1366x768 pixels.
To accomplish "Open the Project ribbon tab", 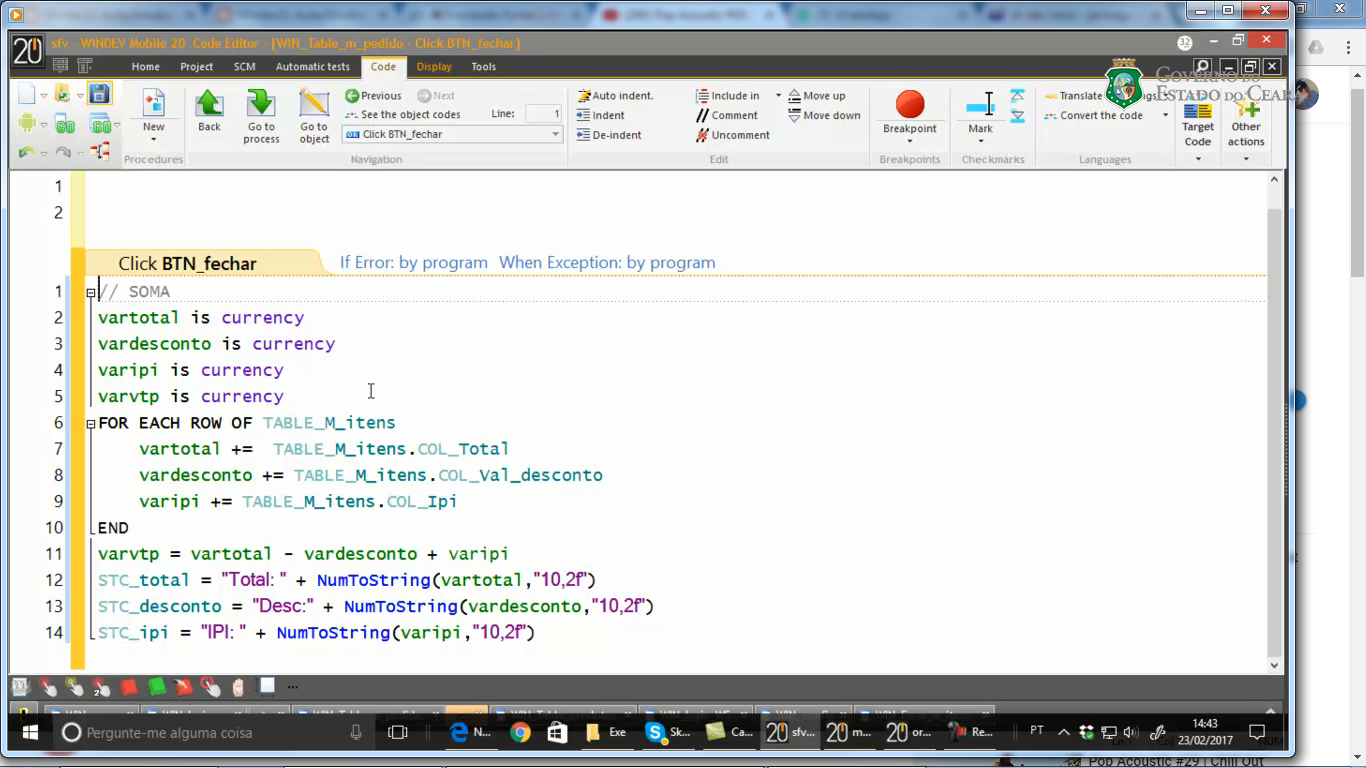I will pos(196,67).
